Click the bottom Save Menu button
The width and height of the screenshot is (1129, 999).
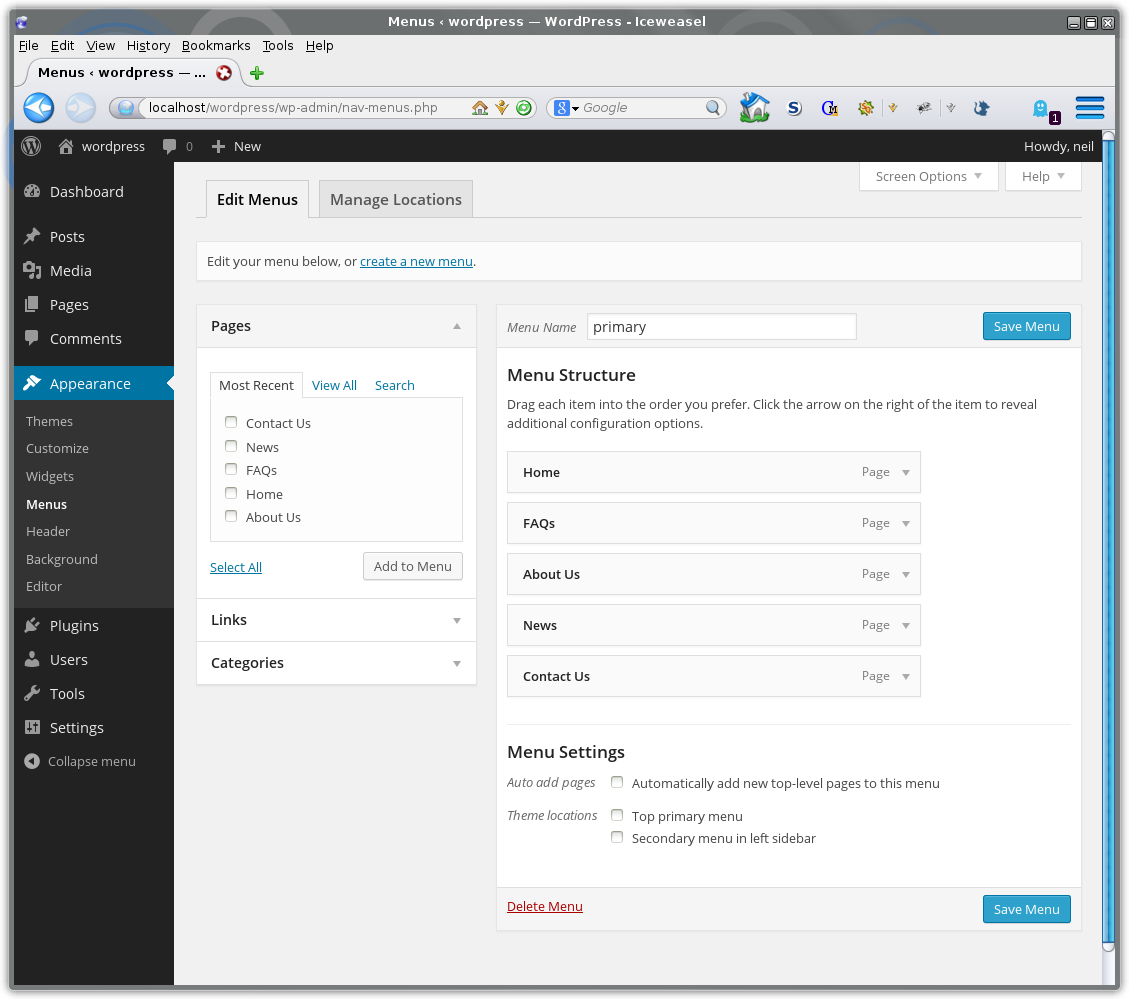[1026, 909]
